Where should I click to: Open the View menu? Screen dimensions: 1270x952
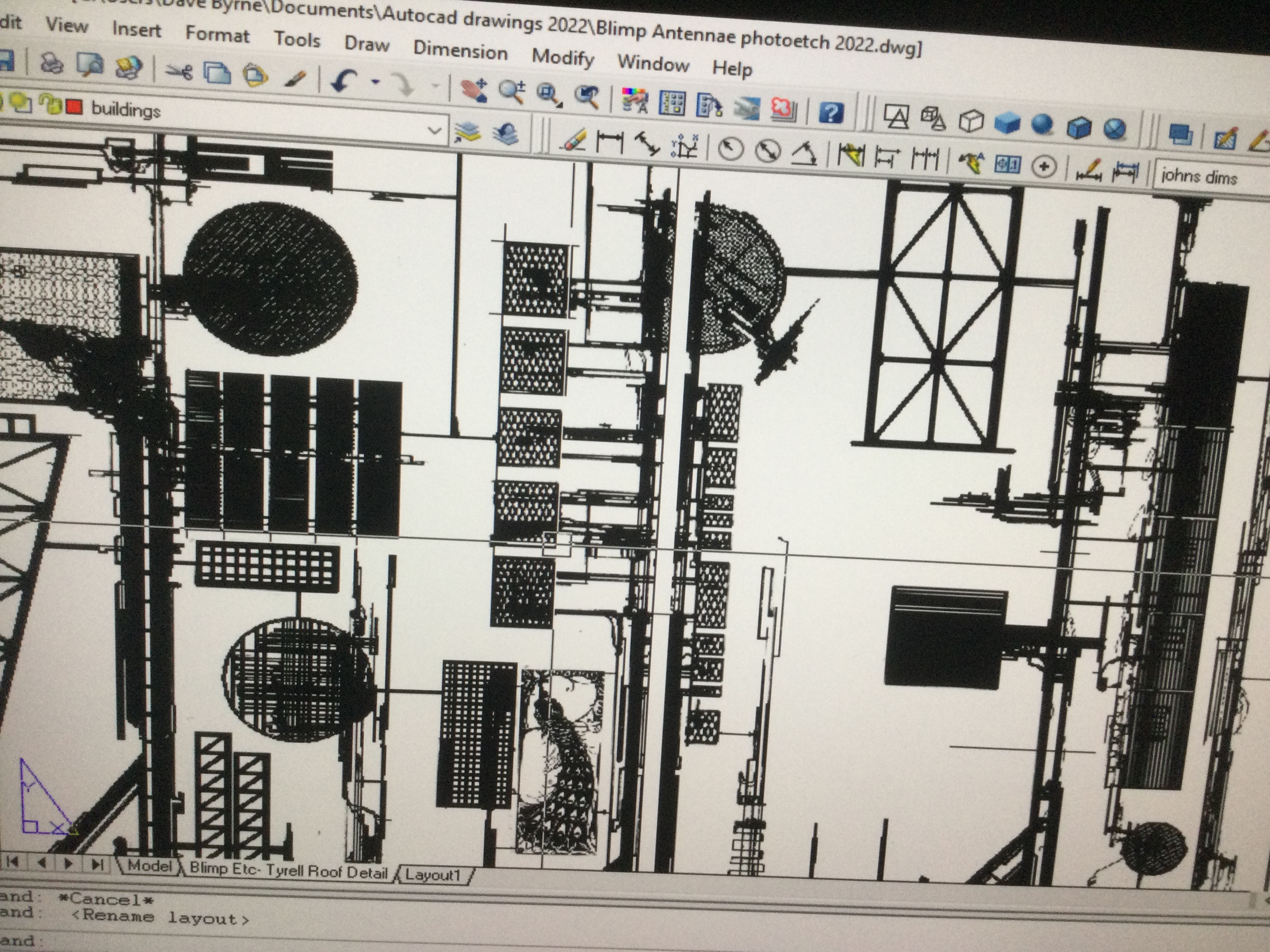point(67,25)
